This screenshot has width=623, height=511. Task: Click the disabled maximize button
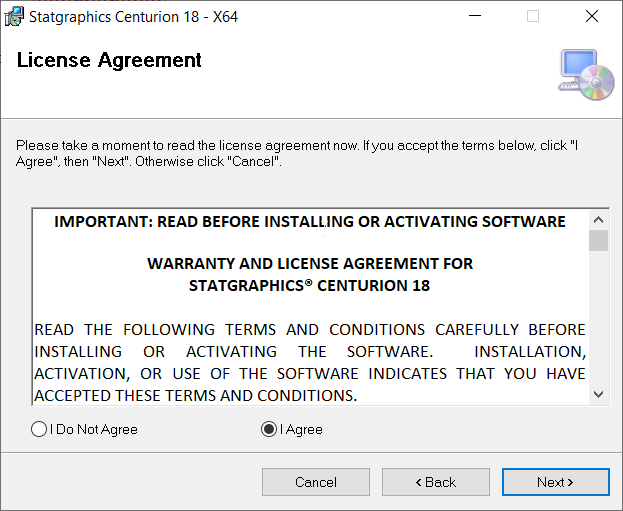533,16
